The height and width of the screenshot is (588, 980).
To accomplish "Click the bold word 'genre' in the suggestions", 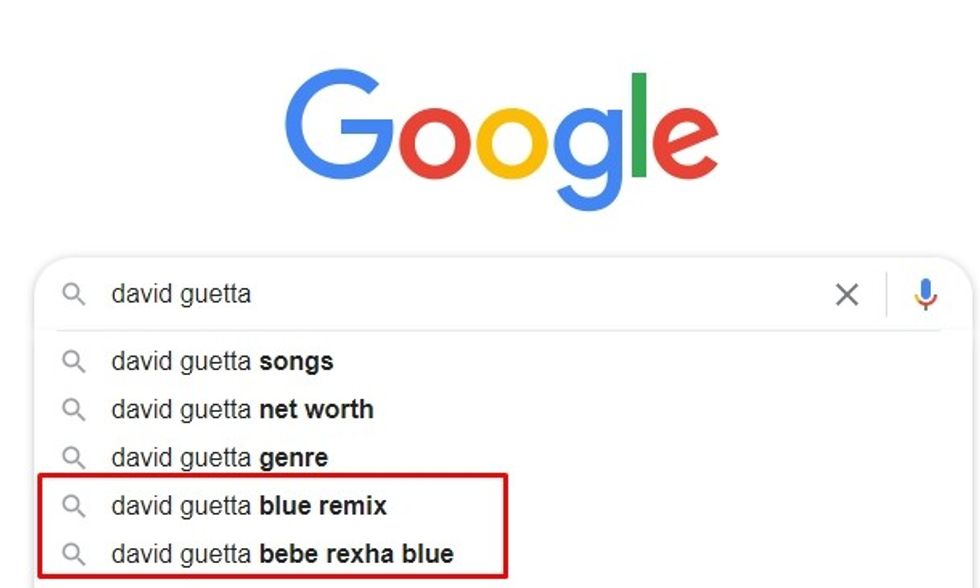I will tap(293, 458).
